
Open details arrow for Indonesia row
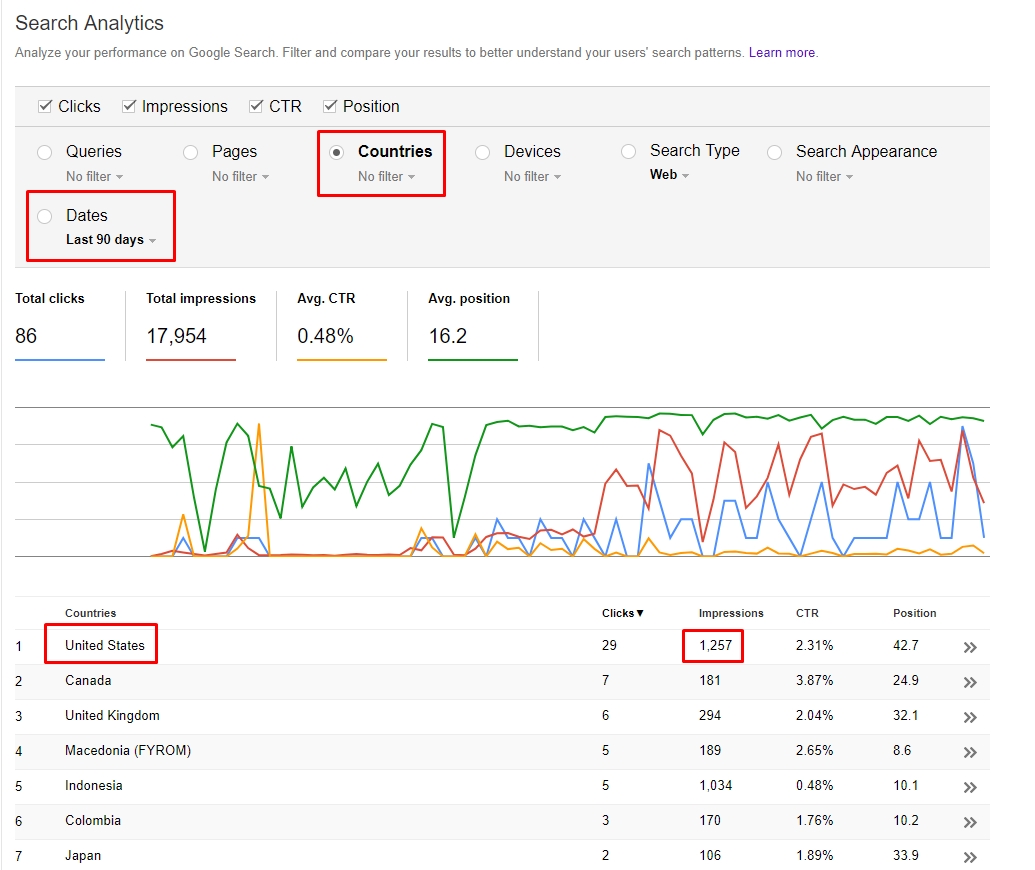(x=969, y=787)
